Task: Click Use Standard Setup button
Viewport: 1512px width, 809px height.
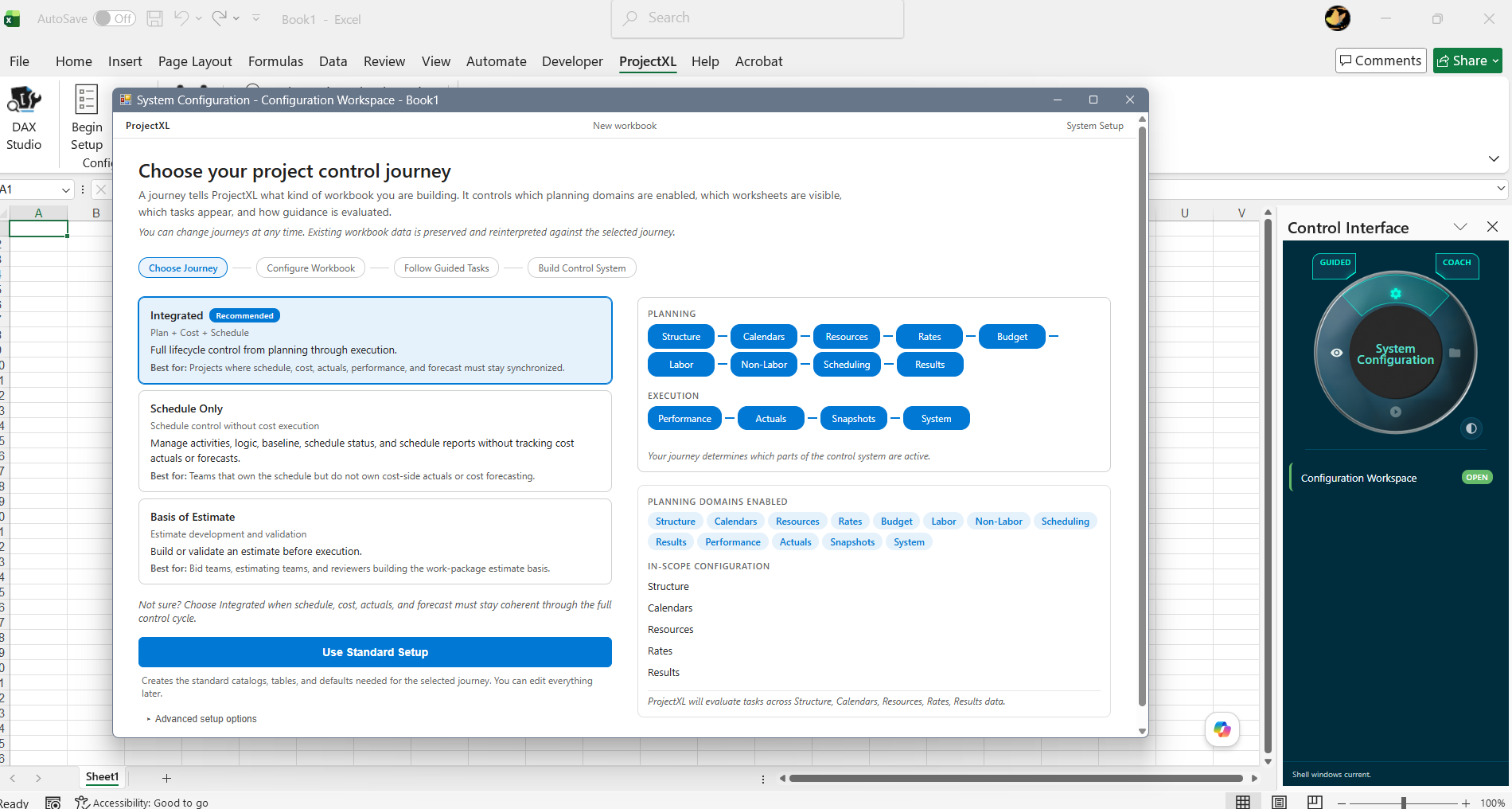Action: point(375,652)
